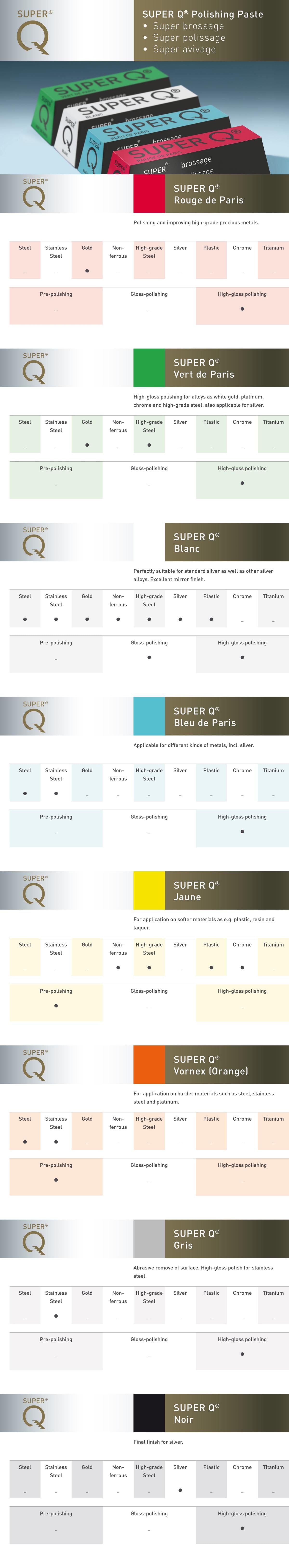
Task: Click the 'Final finish for silver.' description
Action: coord(158,1441)
